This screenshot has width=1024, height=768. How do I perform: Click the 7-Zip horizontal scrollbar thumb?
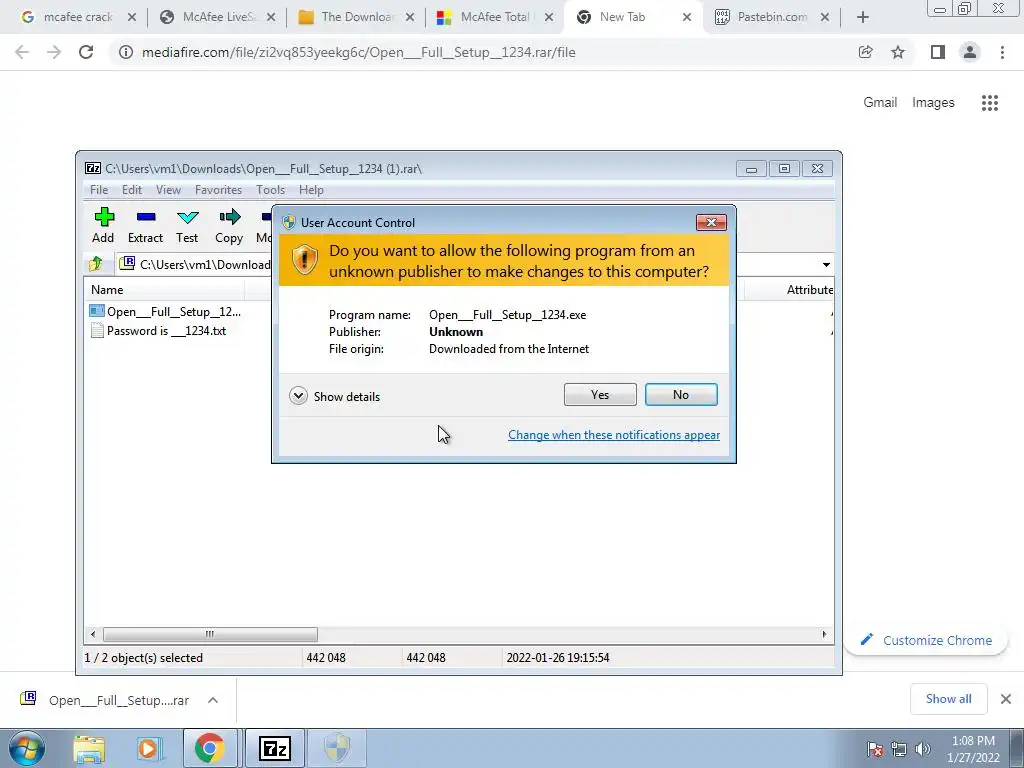coord(210,634)
